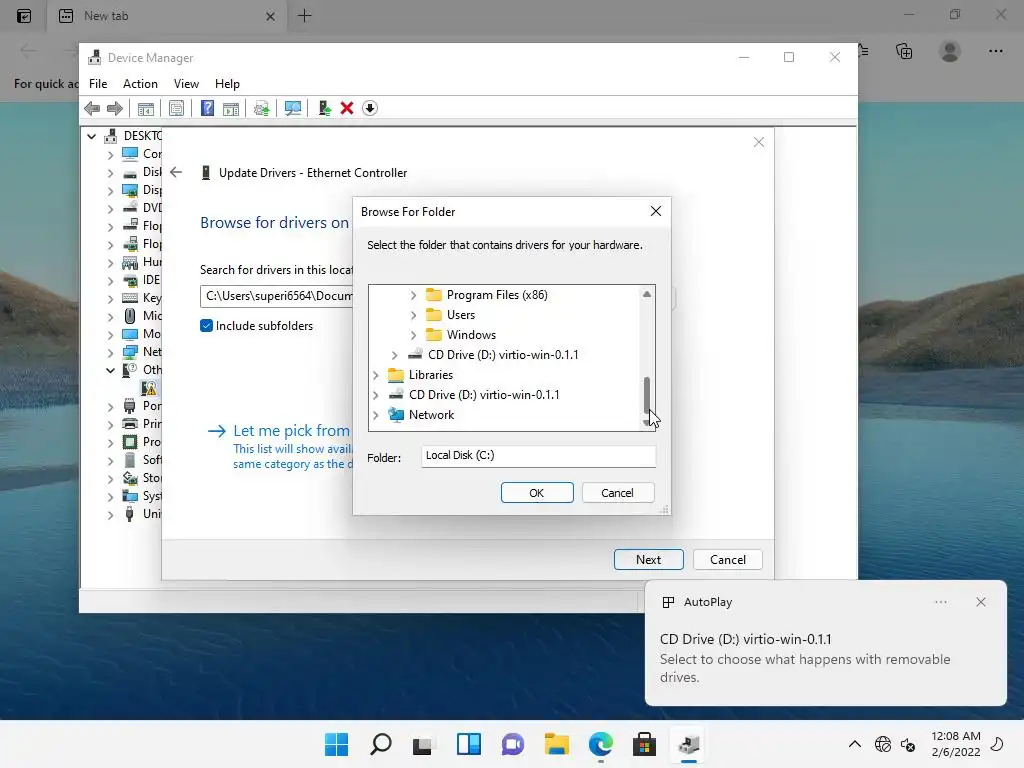1024x768 pixels.
Task: Select the Windows folder in tree
Action: [x=471, y=335]
